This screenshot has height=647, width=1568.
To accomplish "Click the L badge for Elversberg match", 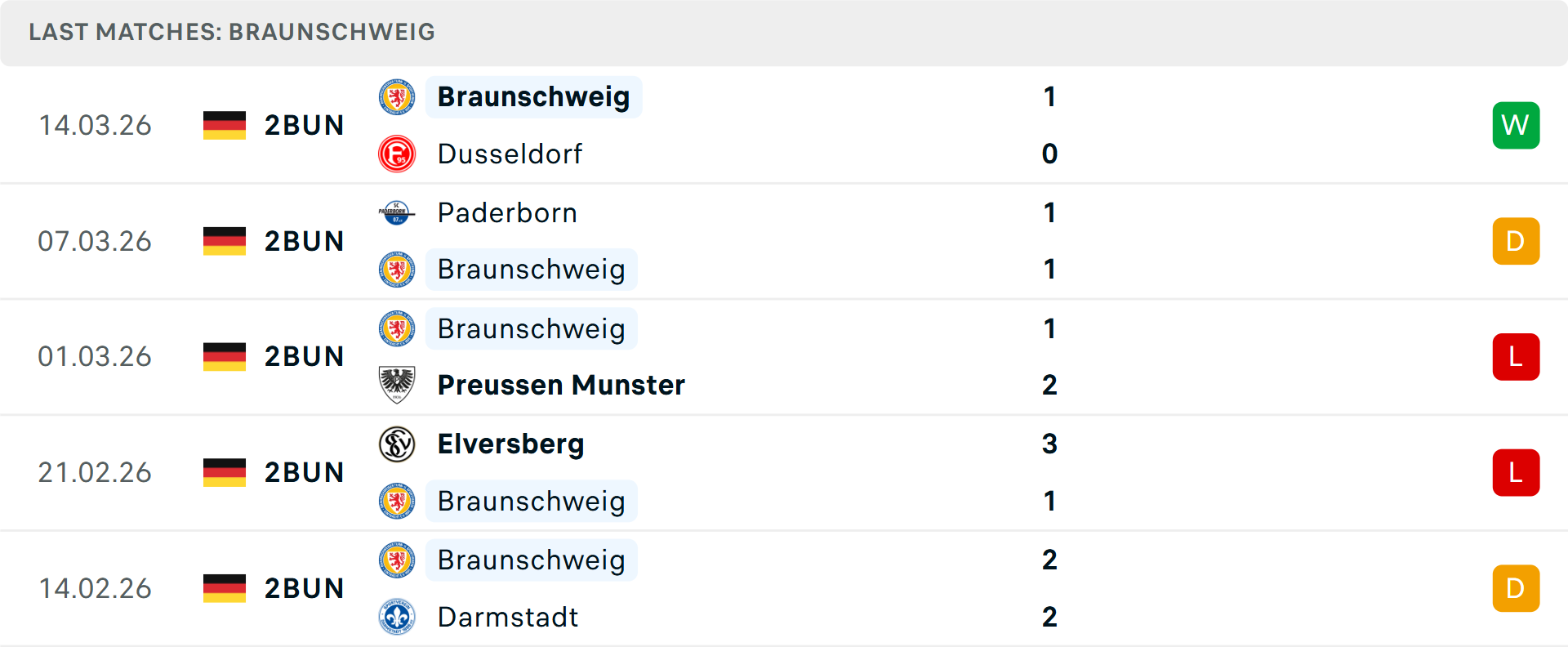I will point(1516,472).
